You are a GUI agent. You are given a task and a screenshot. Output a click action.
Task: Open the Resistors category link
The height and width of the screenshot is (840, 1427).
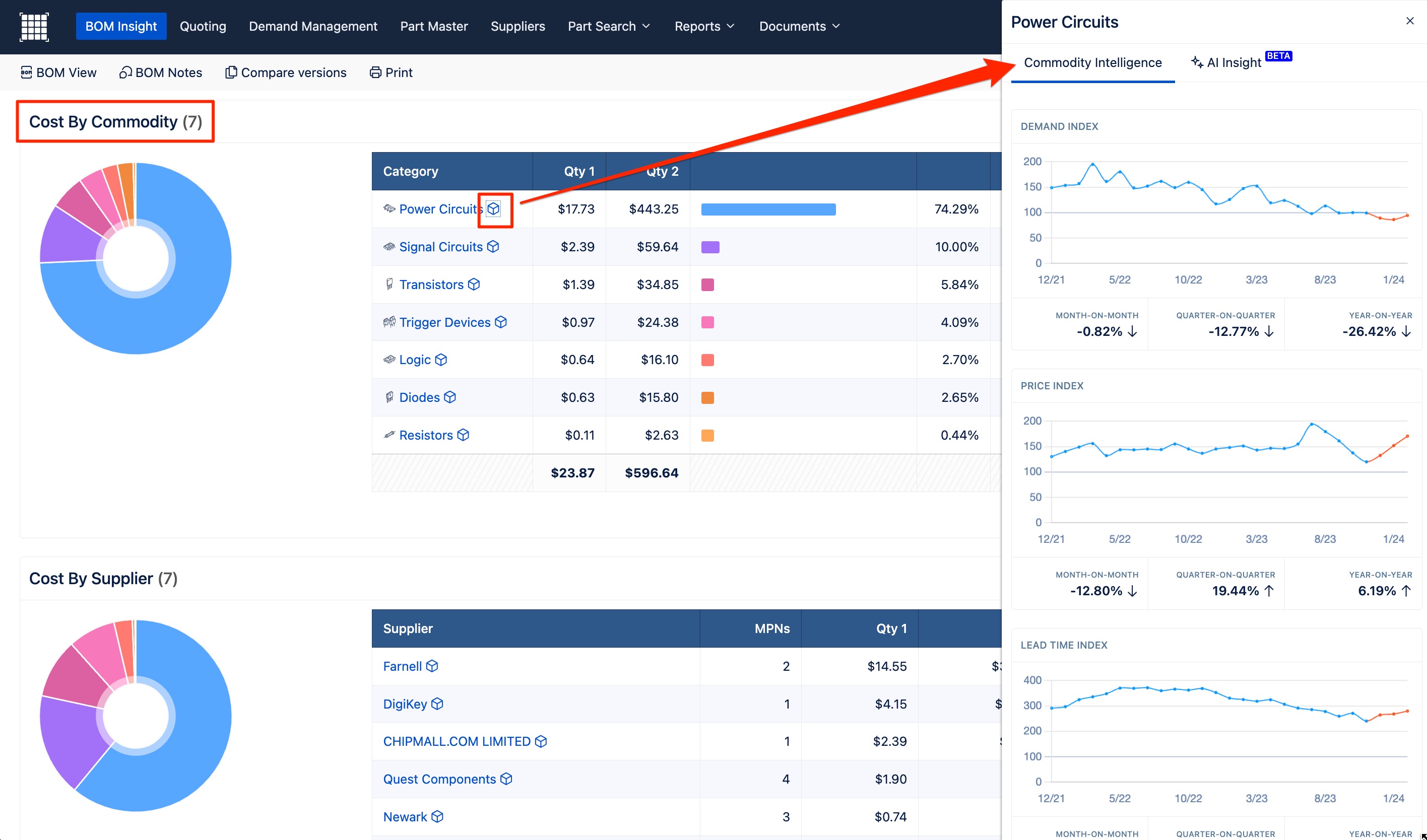point(426,435)
